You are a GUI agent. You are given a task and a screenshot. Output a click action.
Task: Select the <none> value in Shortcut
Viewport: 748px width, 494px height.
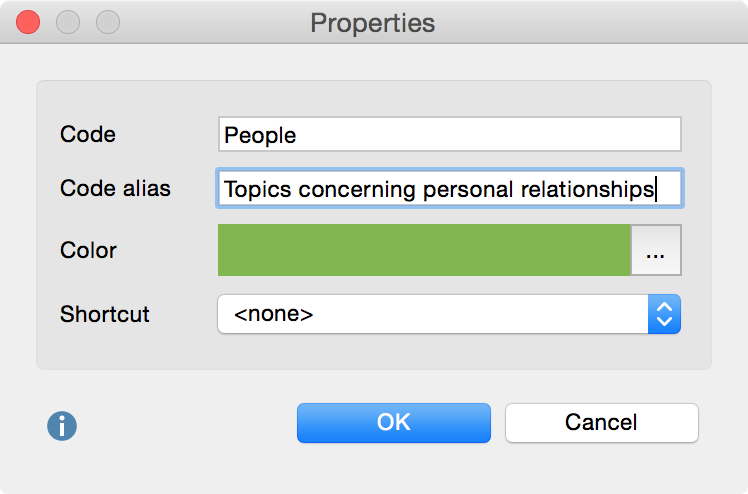tap(274, 314)
